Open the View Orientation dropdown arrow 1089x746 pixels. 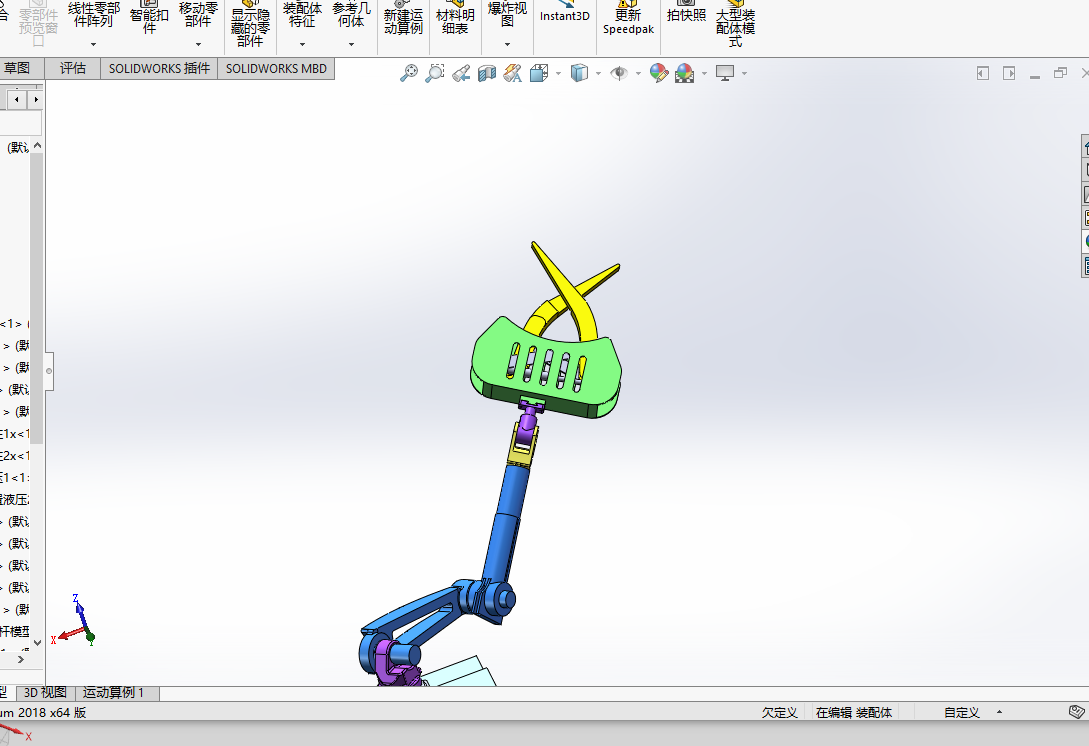558,74
